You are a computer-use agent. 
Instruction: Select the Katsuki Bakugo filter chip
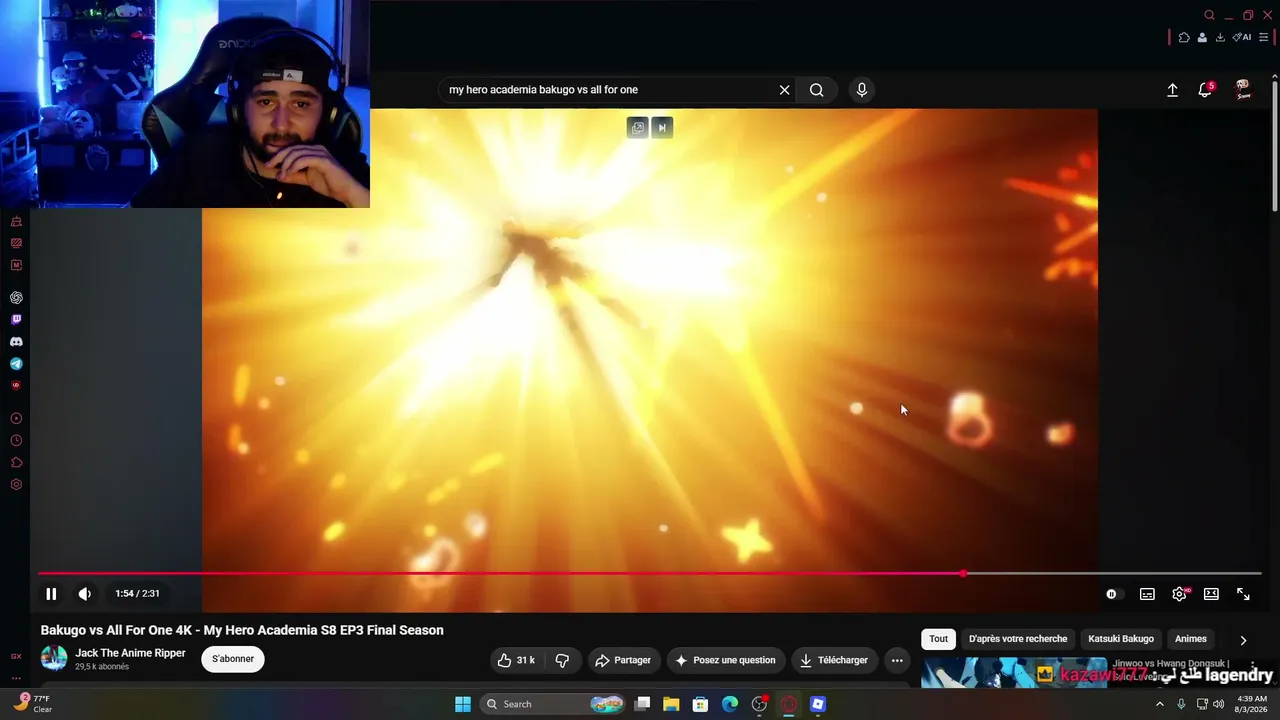click(x=1121, y=639)
